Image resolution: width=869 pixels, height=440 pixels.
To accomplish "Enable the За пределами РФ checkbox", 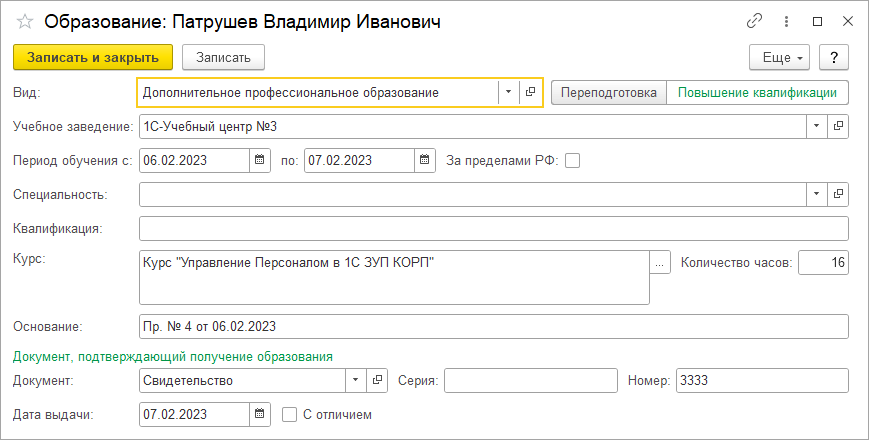I will click(x=572, y=161).
